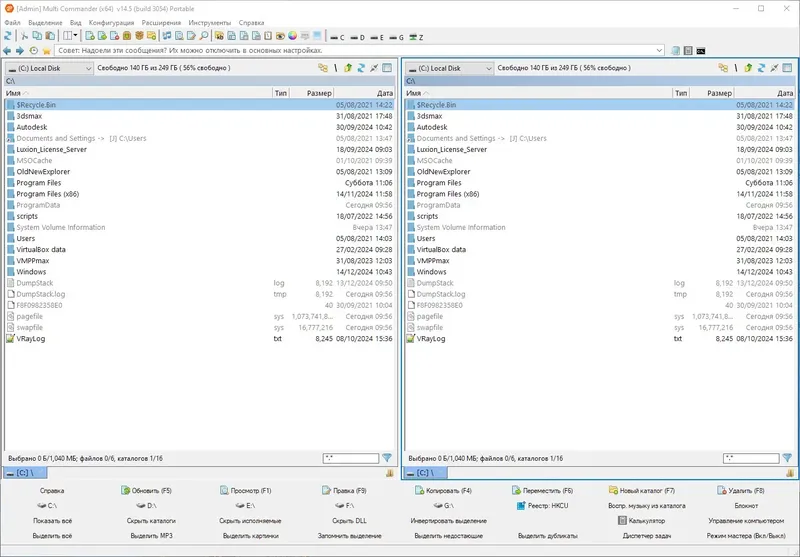Screen dimensions: 800x557
Task: Sort right panel by Тип column
Action: click(x=681, y=93)
